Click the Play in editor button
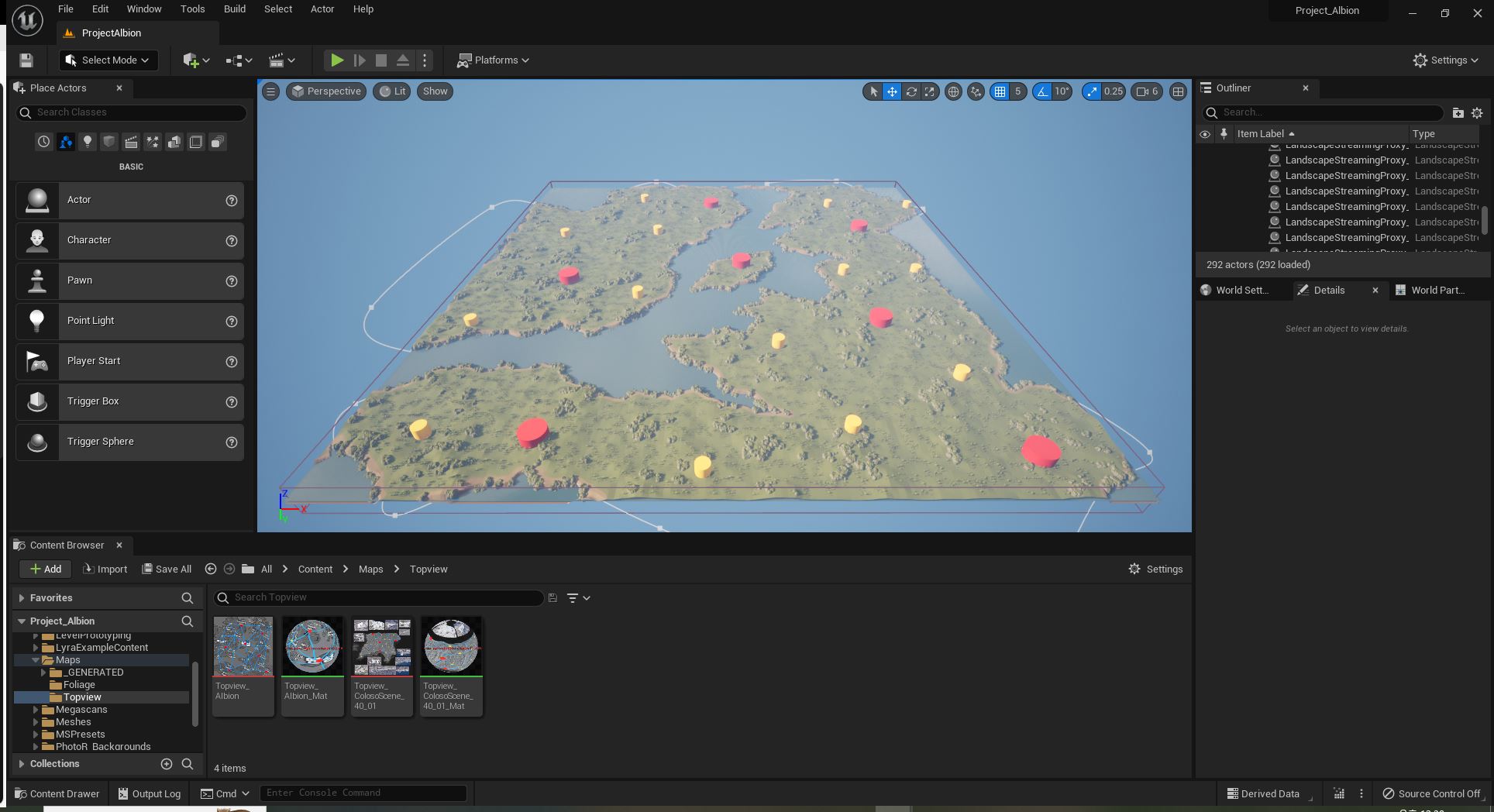 [336, 60]
